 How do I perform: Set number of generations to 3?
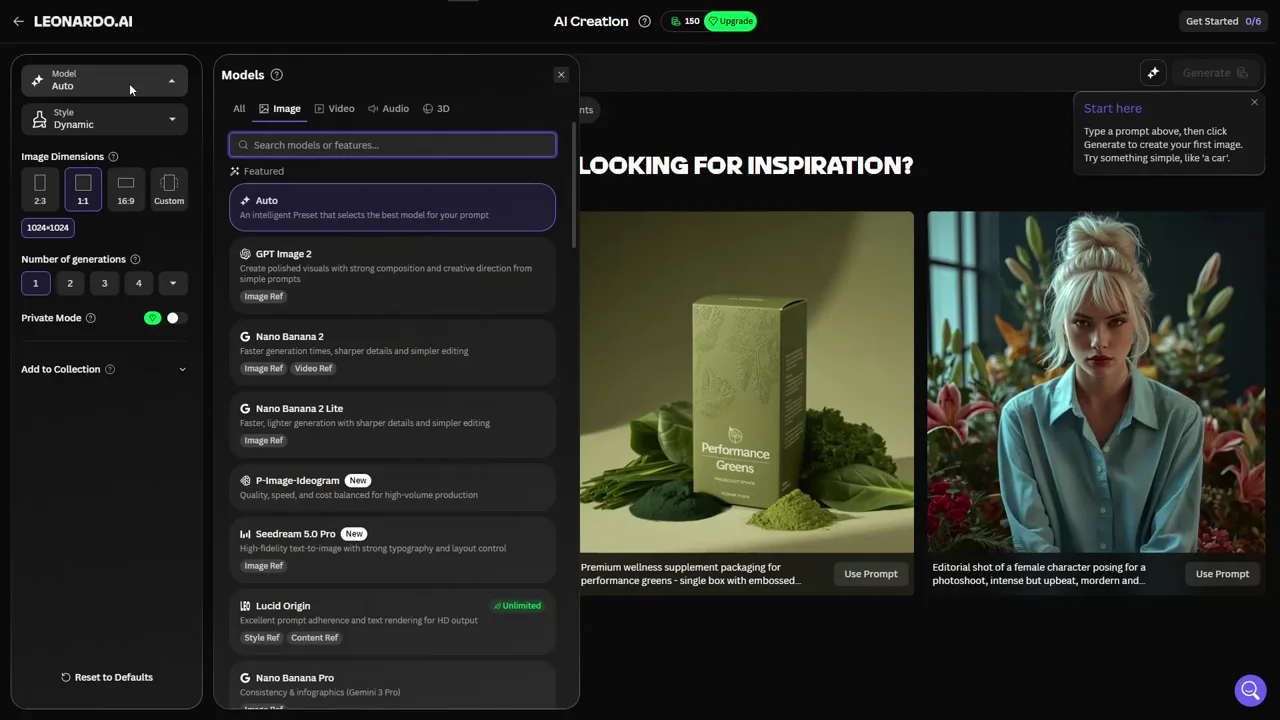104,283
